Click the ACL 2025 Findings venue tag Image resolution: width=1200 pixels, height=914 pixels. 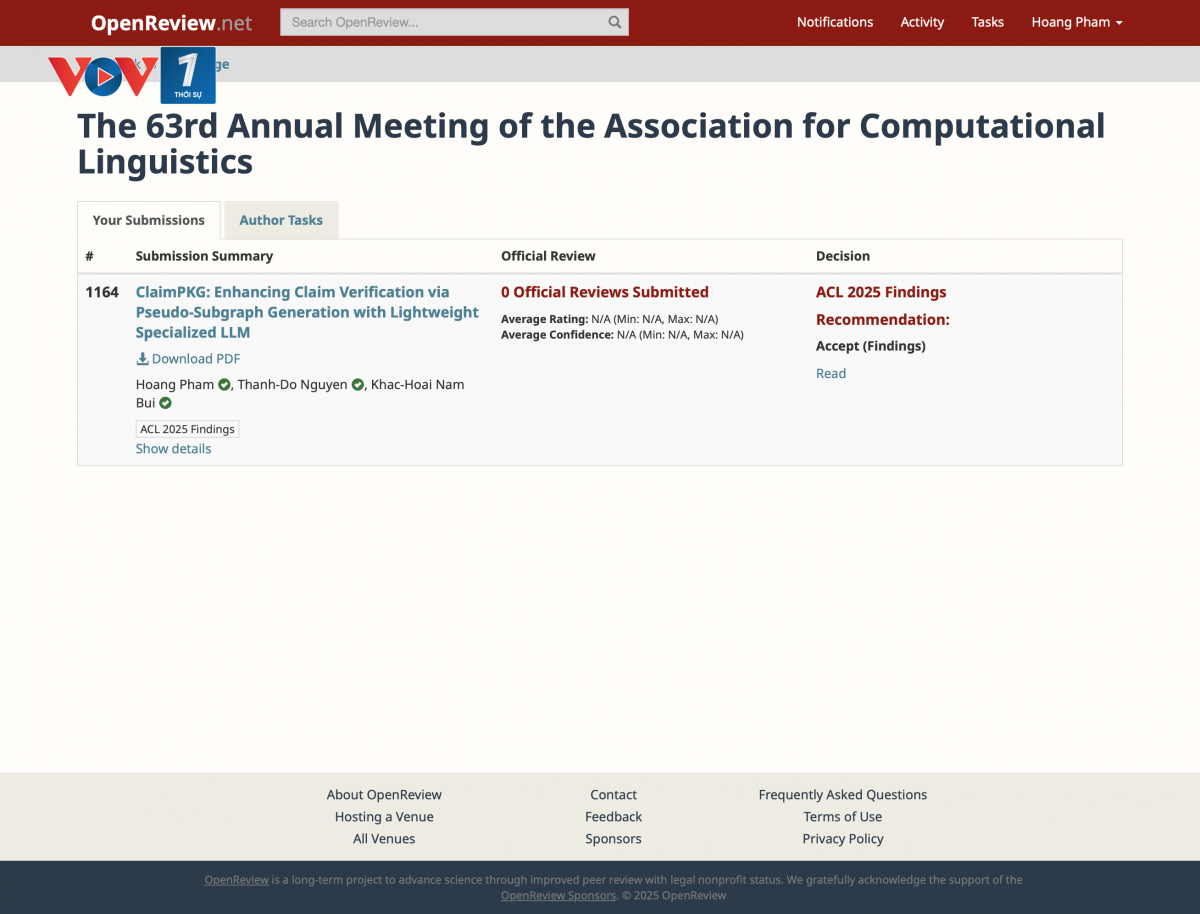[x=187, y=429]
